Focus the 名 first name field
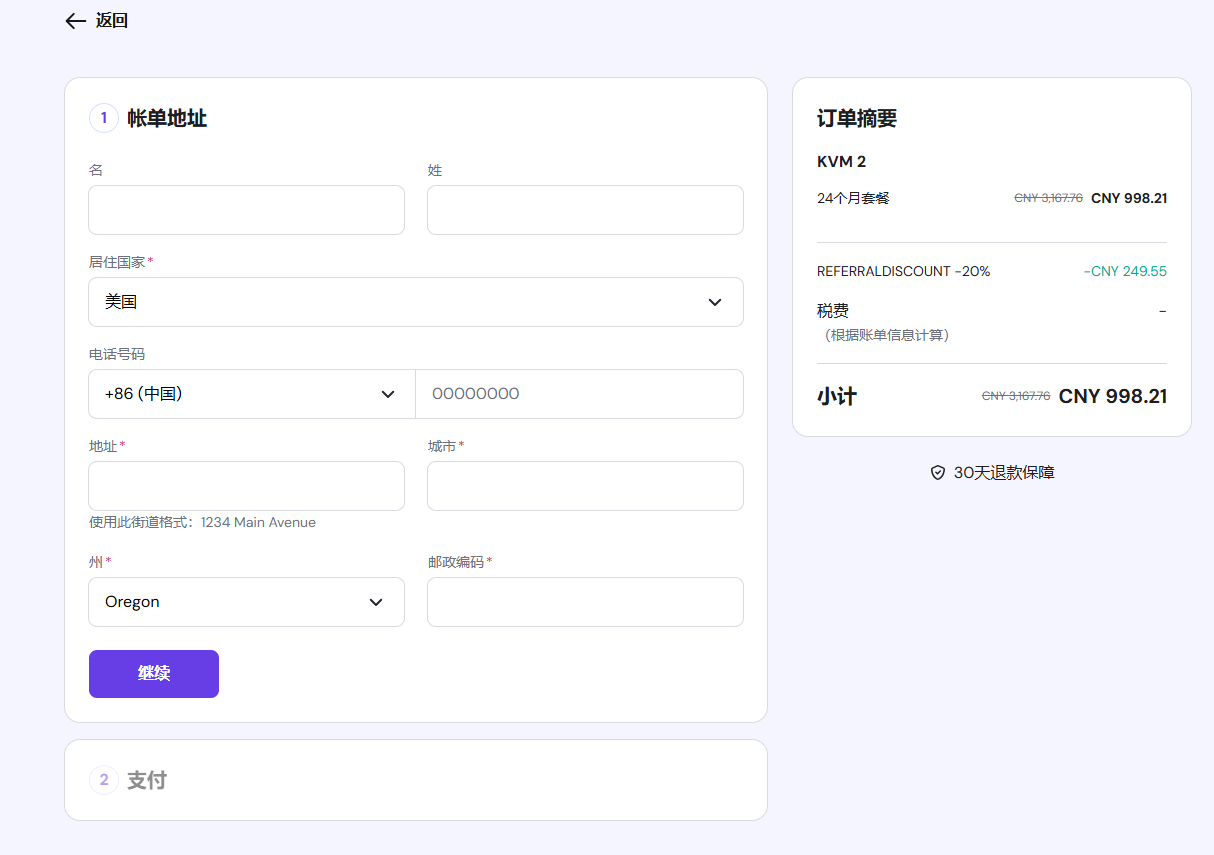This screenshot has width=1214, height=855. [246, 210]
